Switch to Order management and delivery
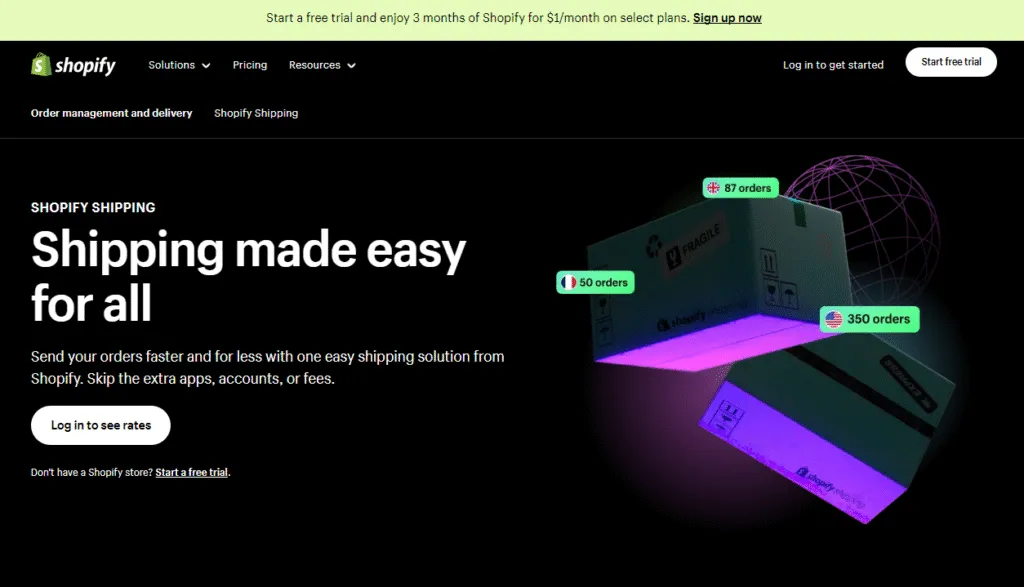This screenshot has width=1024, height=587. (111, 113)
